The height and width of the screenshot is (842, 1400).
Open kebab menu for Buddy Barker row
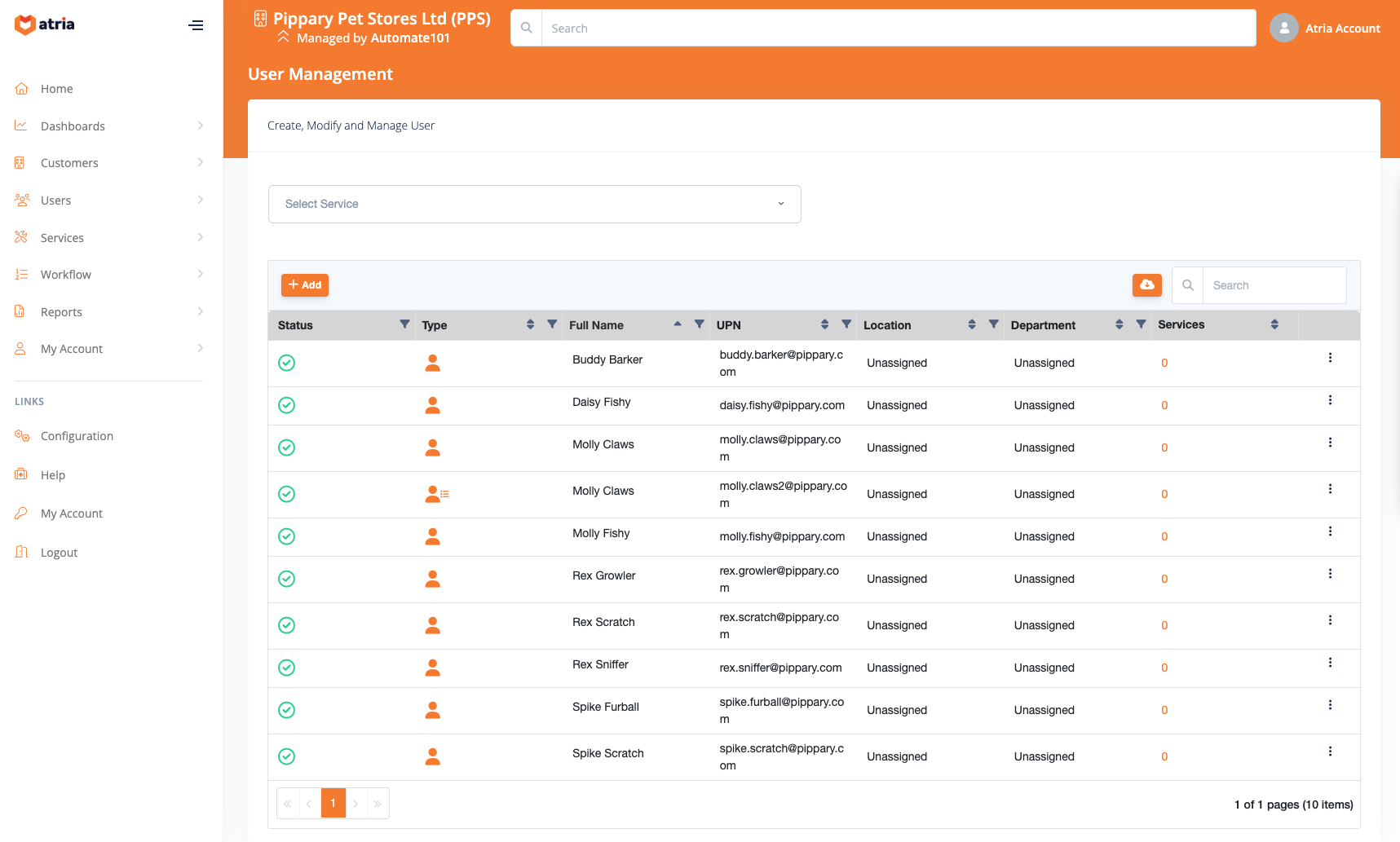(1331, 357)
